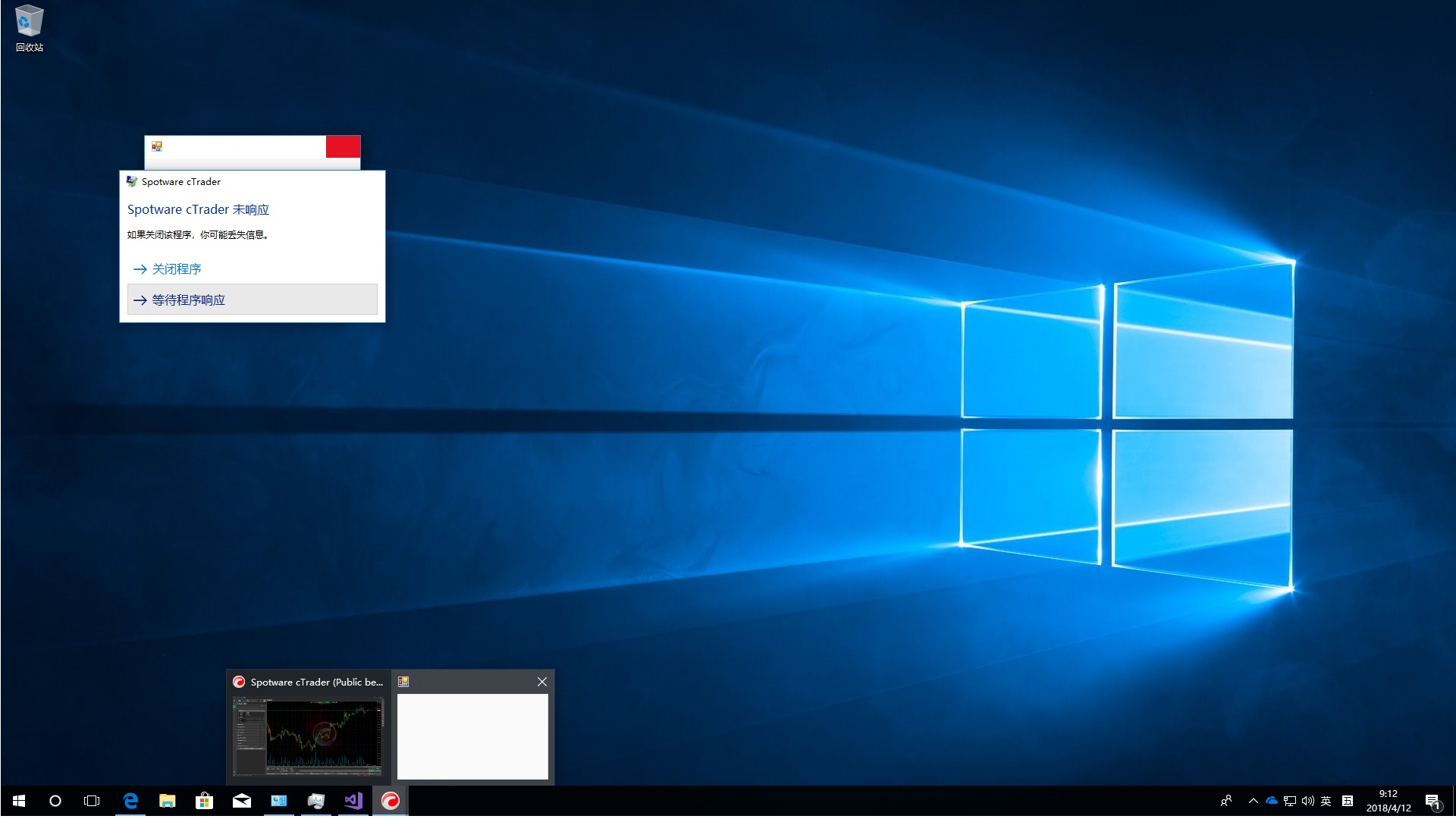Switch to Visual Studio on taskbar
Screen dimensions: 1456x819
pos(353,801)
